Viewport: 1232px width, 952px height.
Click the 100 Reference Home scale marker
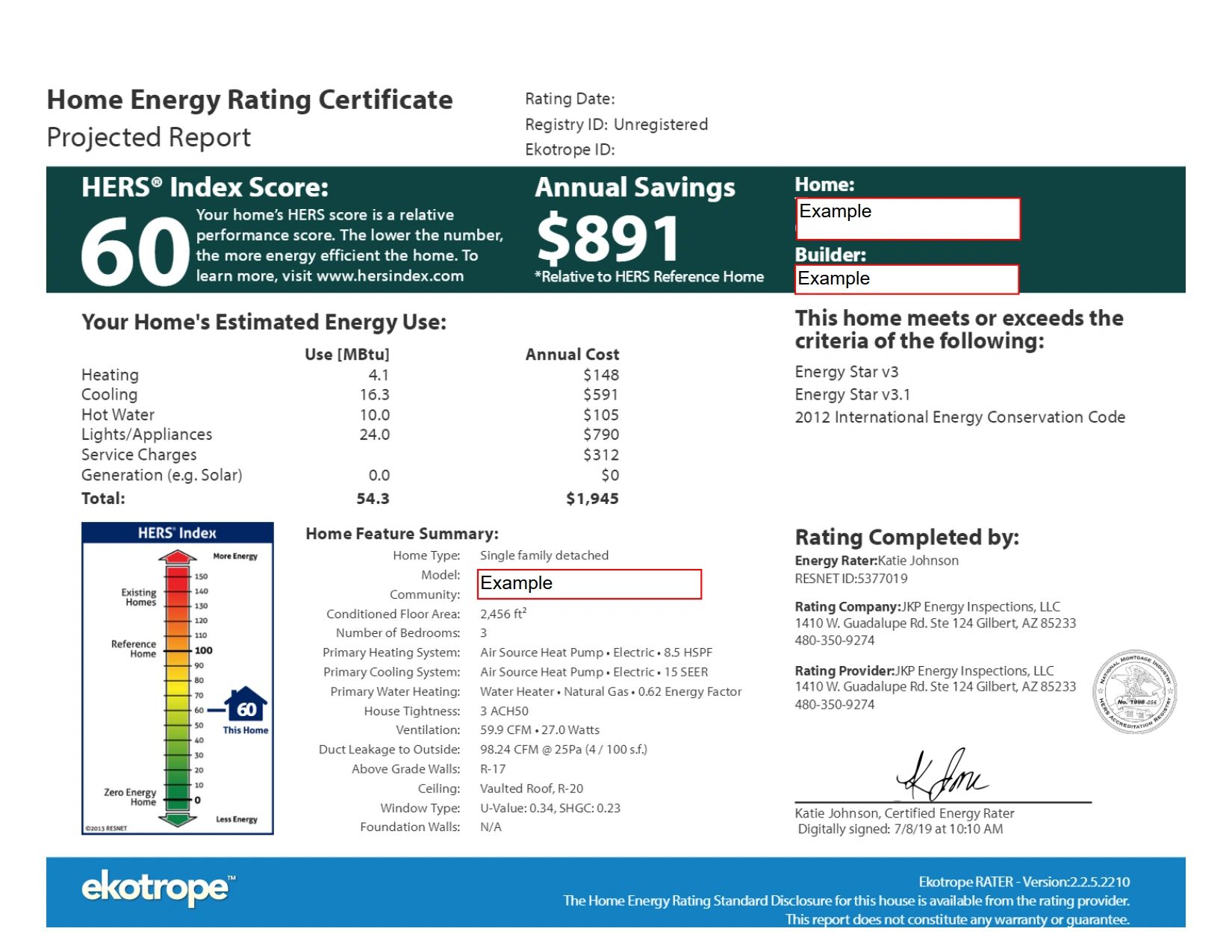pyautogui.click(x=203, y=650)
